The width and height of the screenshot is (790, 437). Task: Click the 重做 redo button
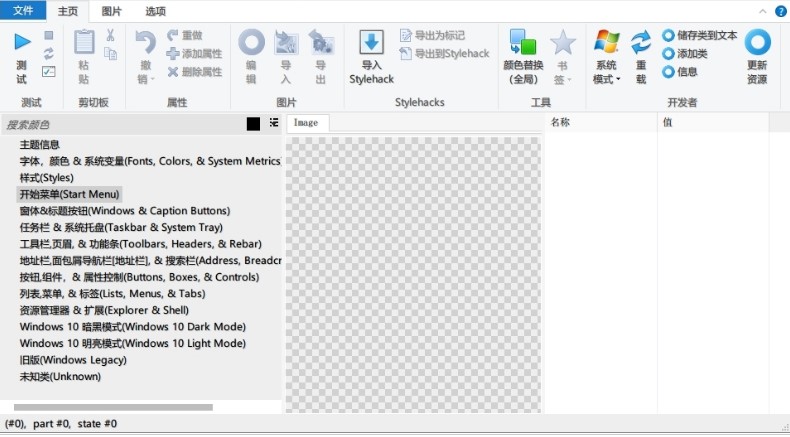pyautogui.click(x=185, y=35)
